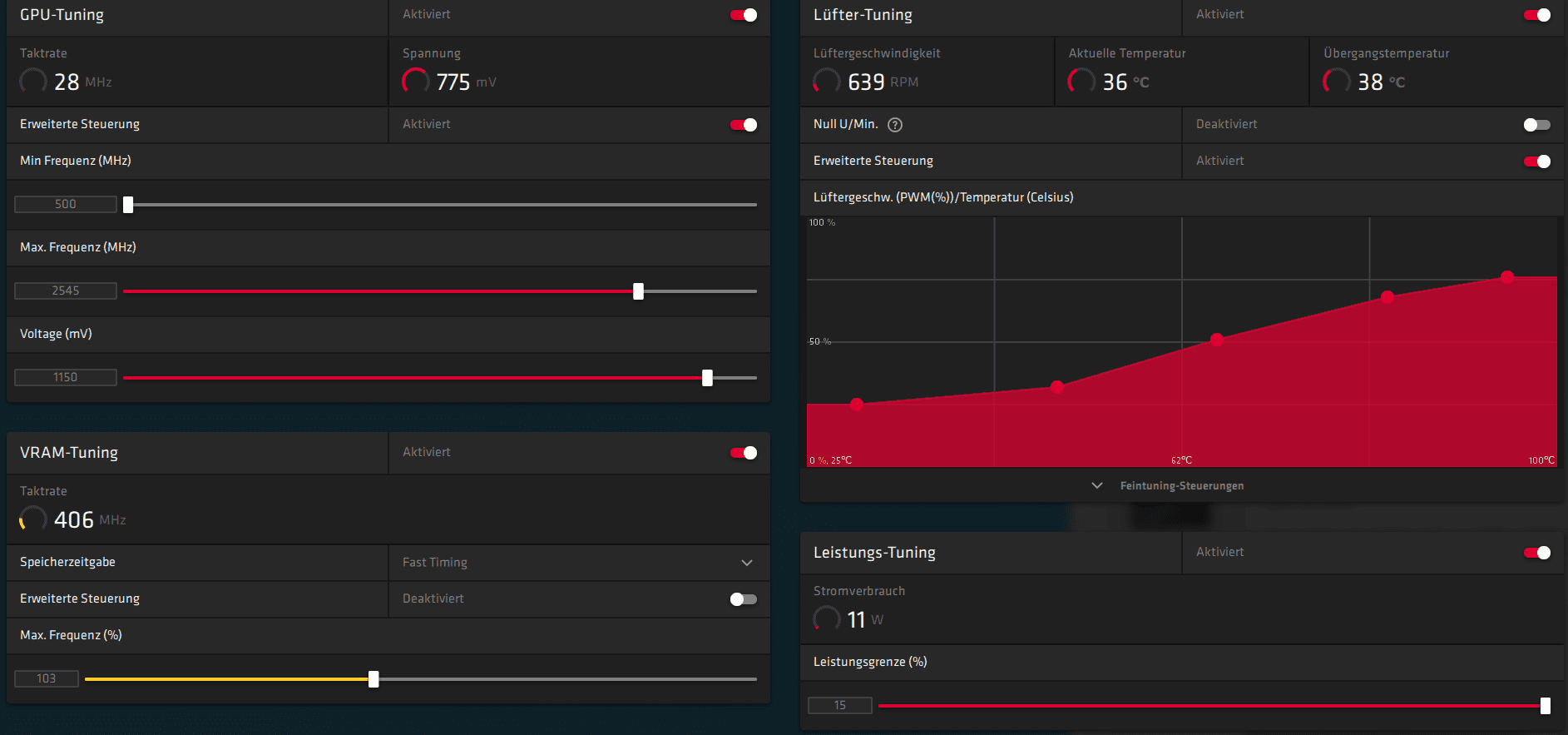The image size is (1568, 735).
Task: Click the Lüftergeschwindigkeit gauge icon at 639 RPM
Action: (x=827, y=82)
